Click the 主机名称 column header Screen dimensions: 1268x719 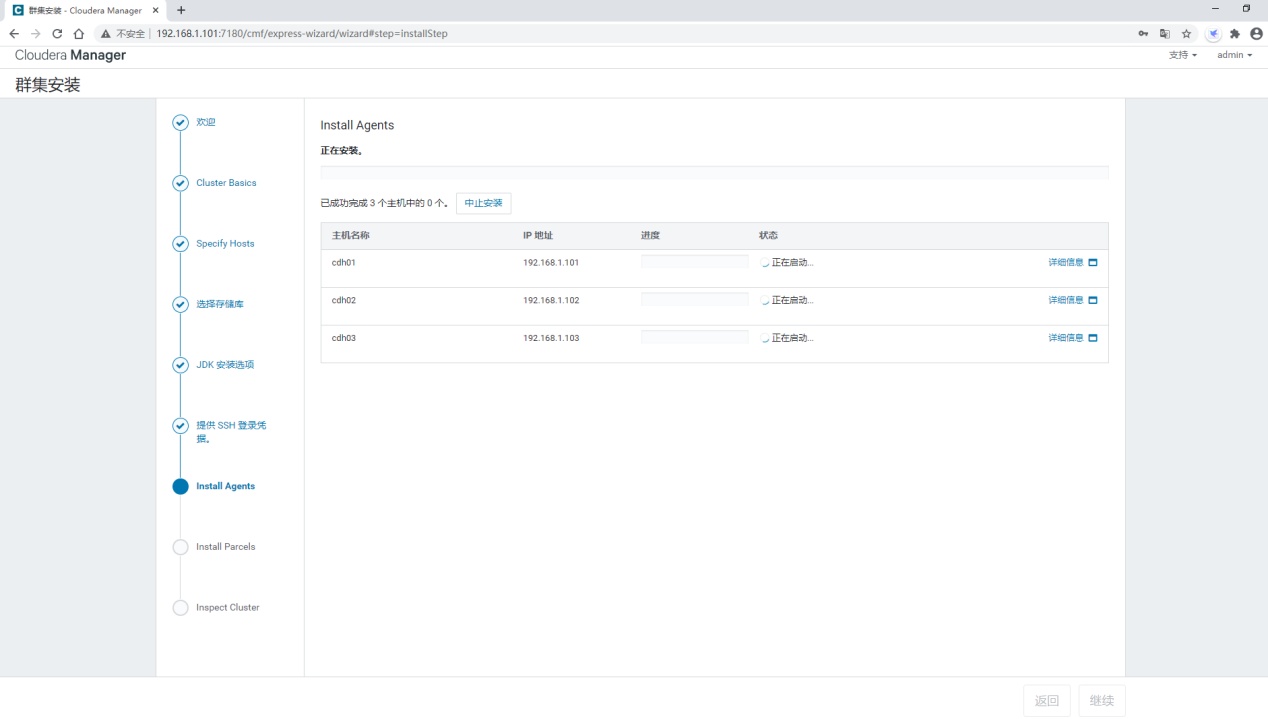pos(351,236)
